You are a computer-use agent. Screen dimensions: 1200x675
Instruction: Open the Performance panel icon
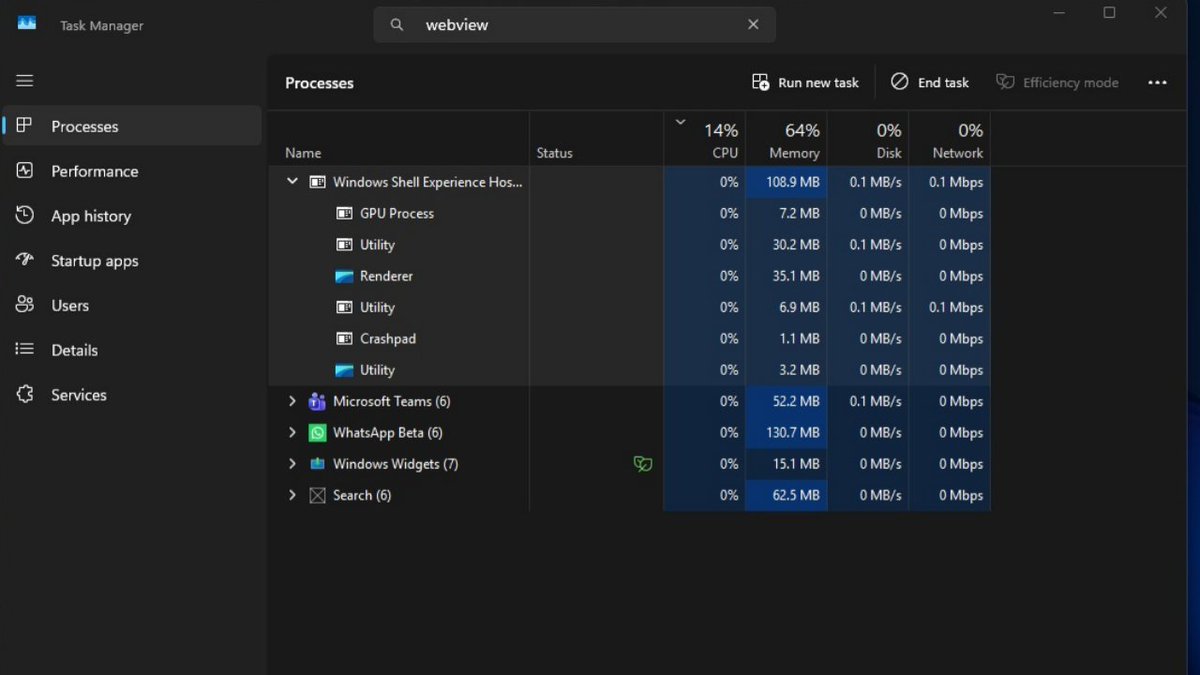(25, 171)
